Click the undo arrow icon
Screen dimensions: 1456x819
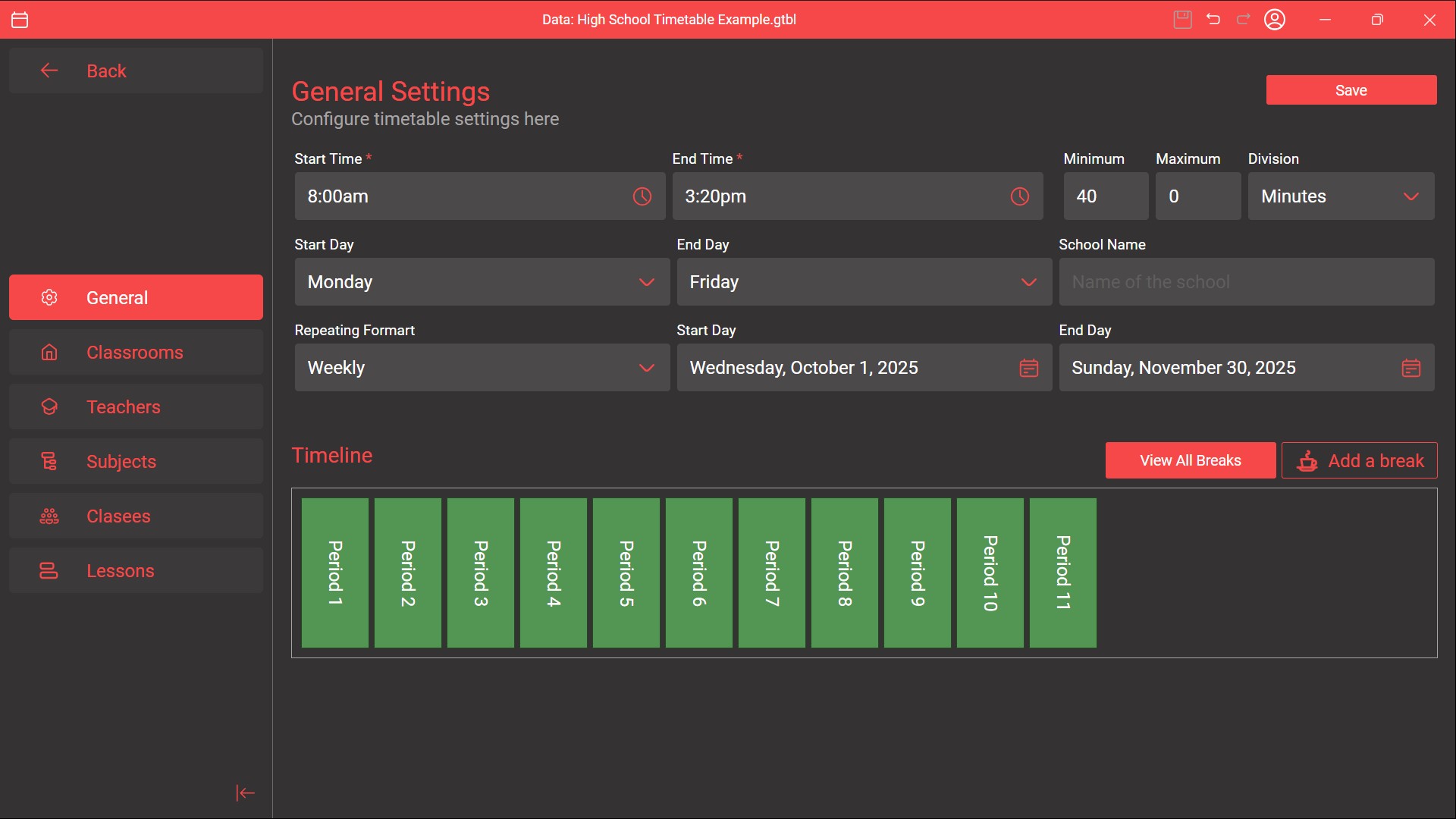pos(1213,20)
